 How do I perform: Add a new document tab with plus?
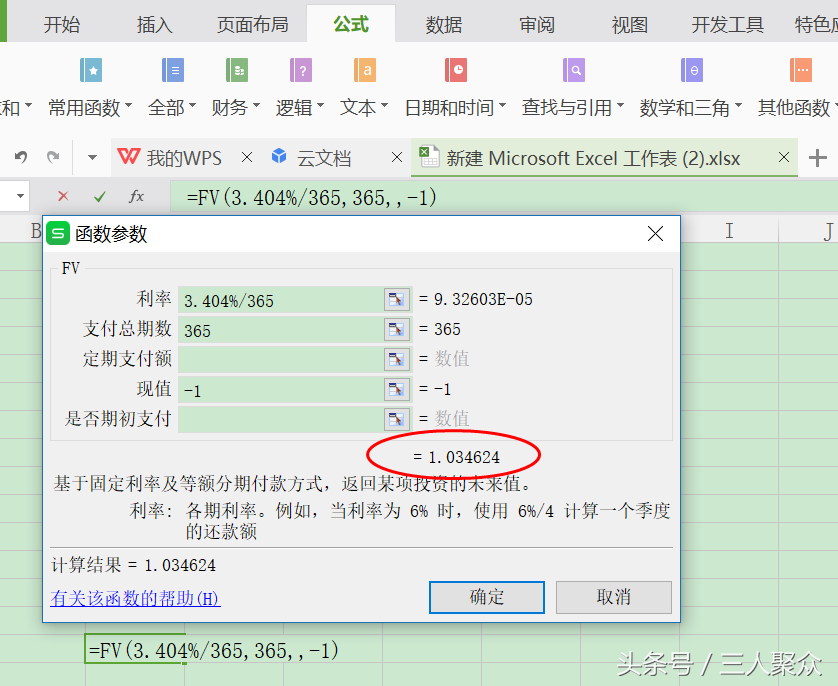pyautogui.click(x=818, y=158)
